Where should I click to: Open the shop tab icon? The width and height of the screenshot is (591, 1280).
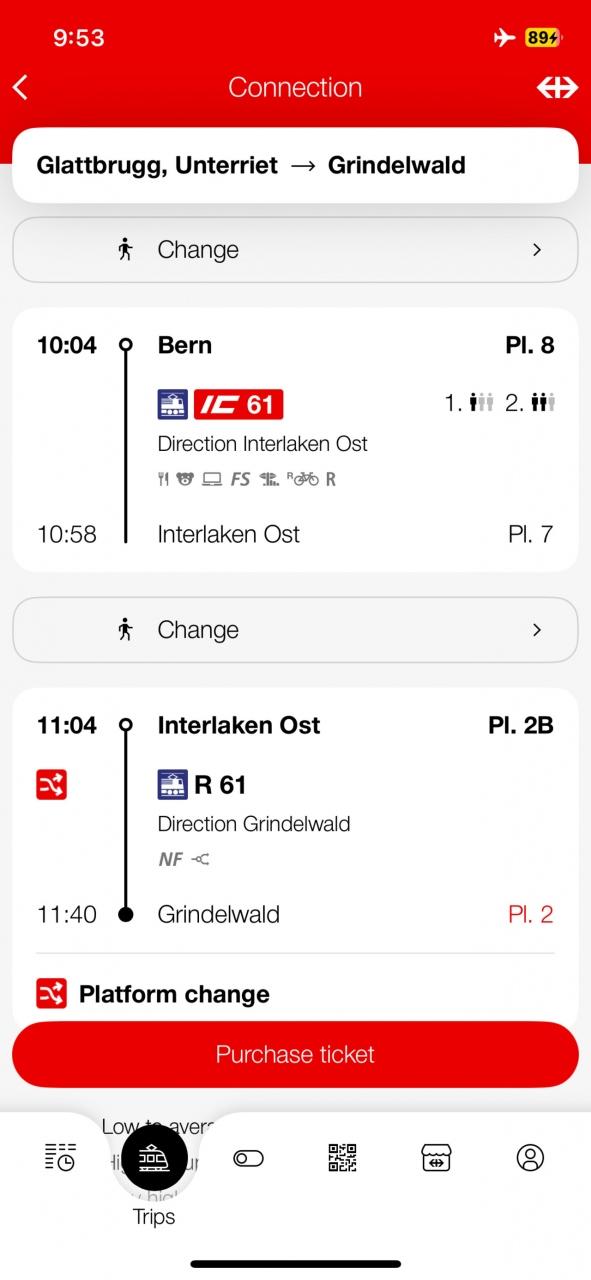point(436,1158)
